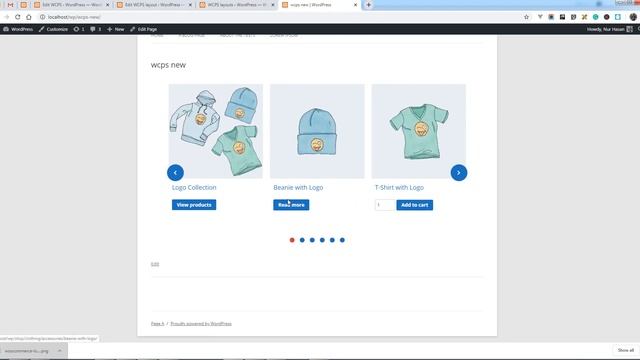Open the New content menu in admin bar
The height and width of the screenshot is (360, 640).
(x=116, y=29)
